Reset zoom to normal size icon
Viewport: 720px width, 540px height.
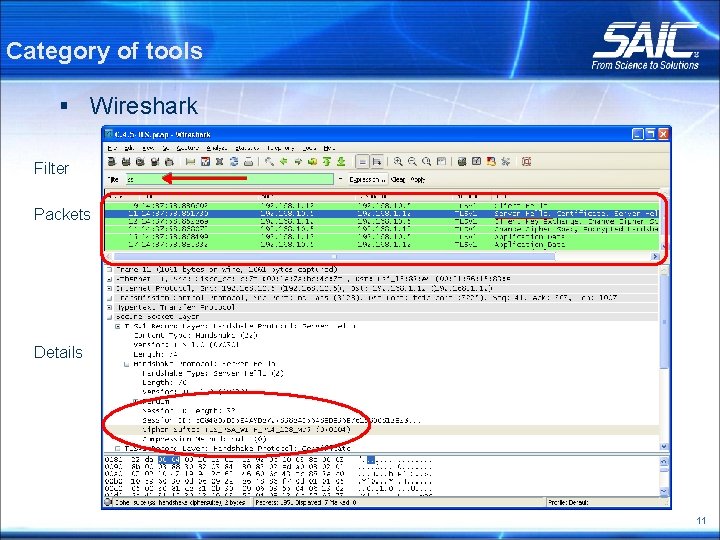pyautogui.click(x=427, y=162)
